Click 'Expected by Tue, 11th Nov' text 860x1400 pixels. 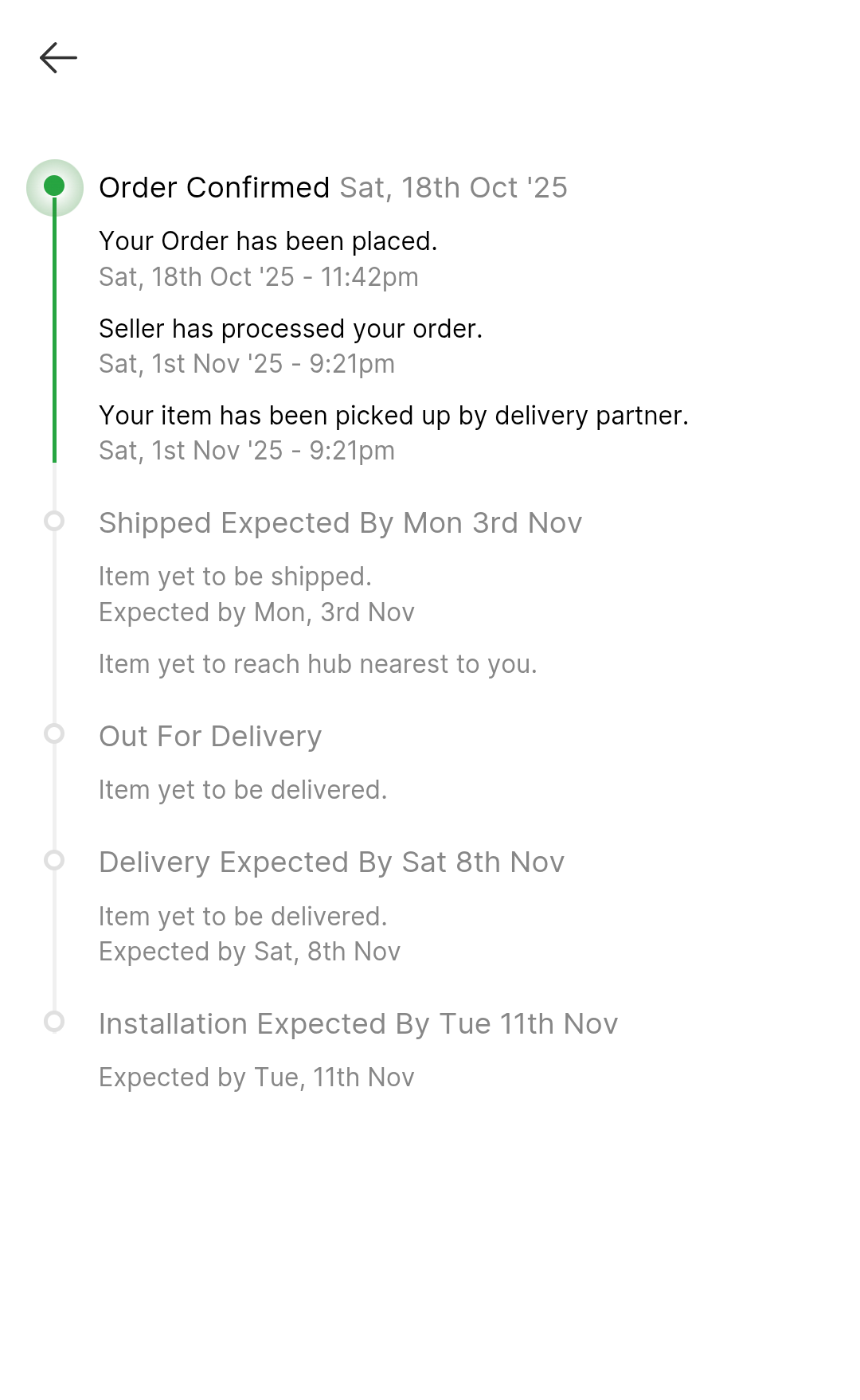(x=256, y=1077)
